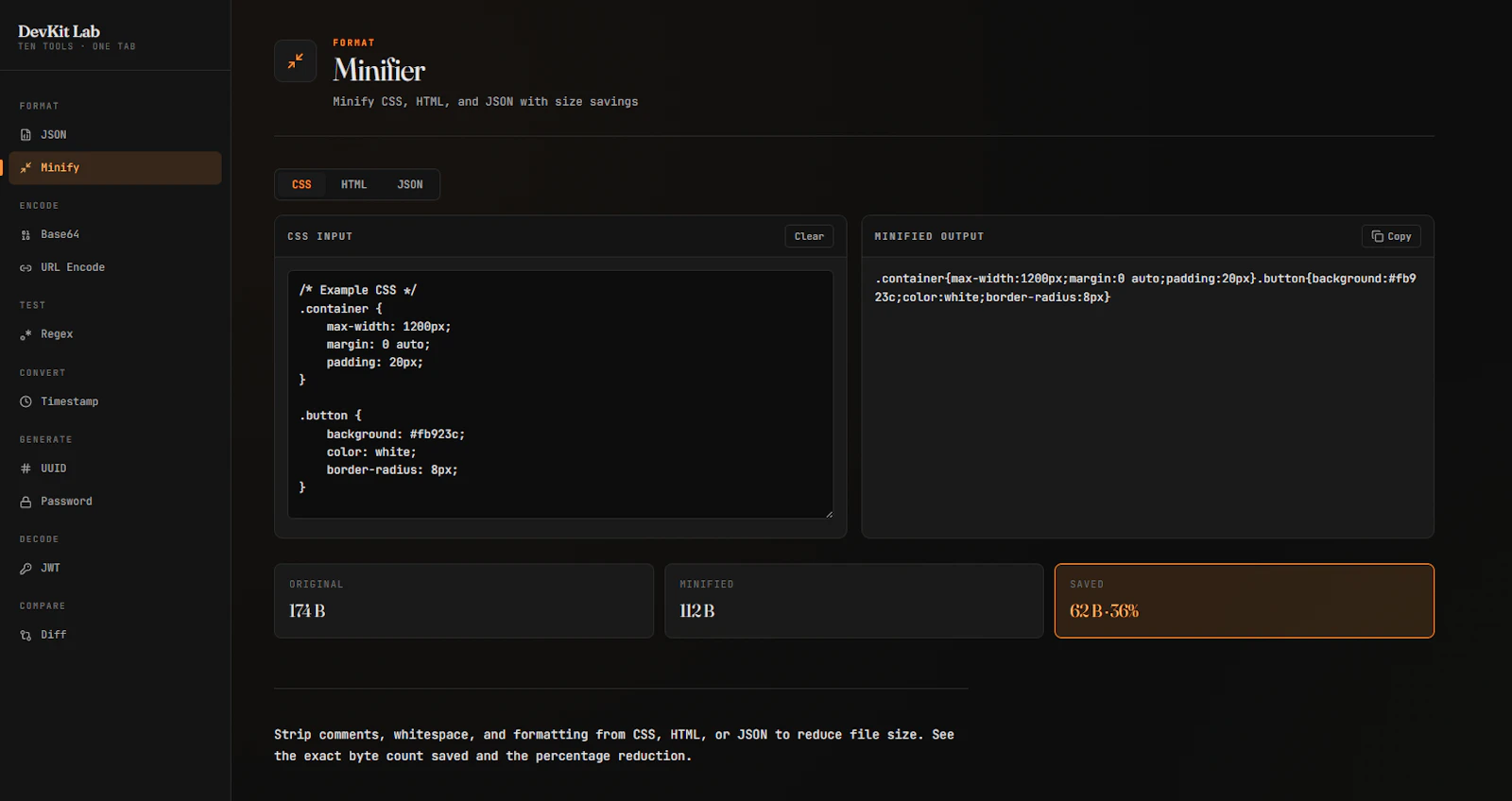Click the 'TEN TOOLS · ONE TAB' tagline
Viewport: 1512px width, 801px height.
(77, 46)
